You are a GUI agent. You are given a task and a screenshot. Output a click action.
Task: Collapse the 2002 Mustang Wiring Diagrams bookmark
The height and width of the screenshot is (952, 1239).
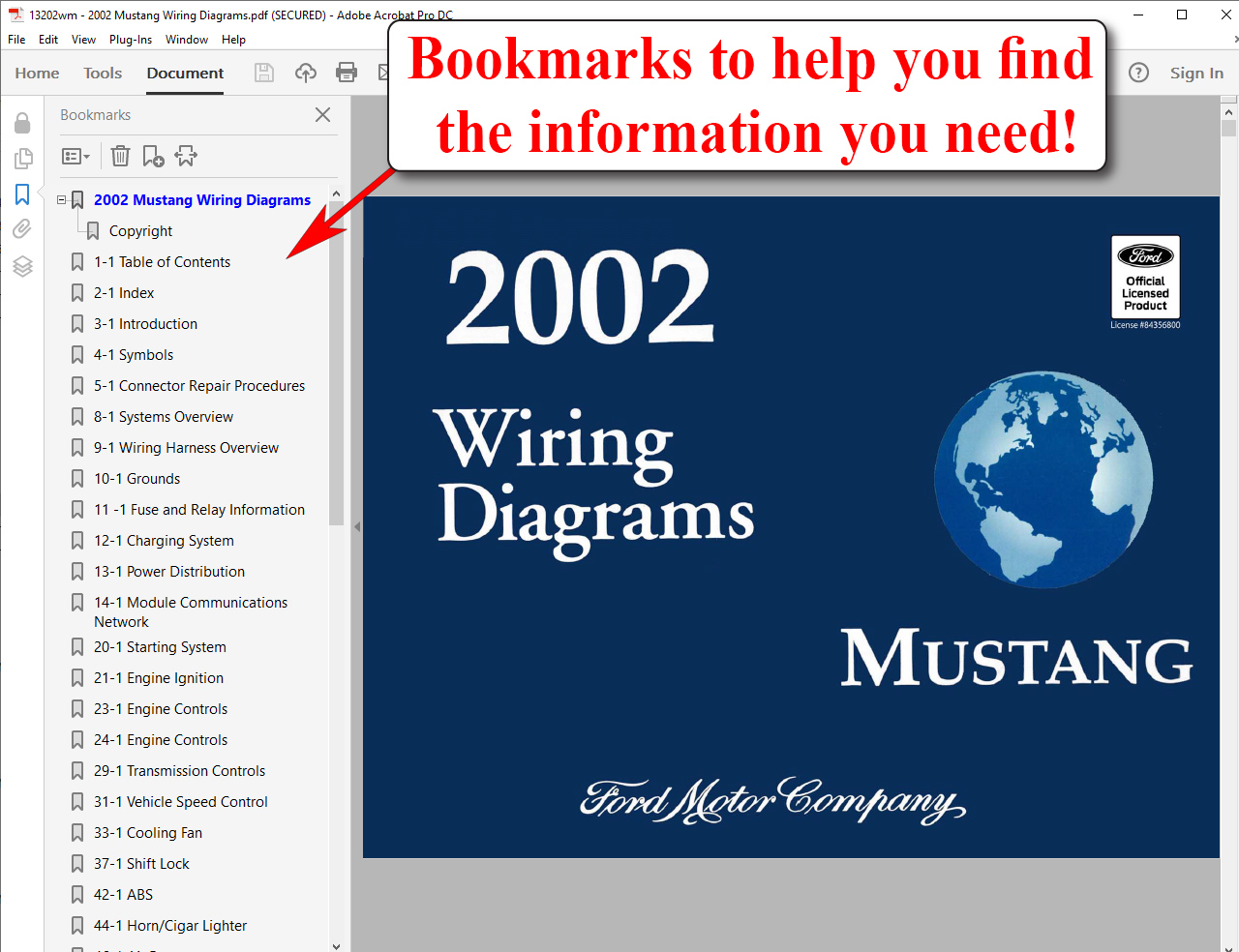[x=61, y=200]
